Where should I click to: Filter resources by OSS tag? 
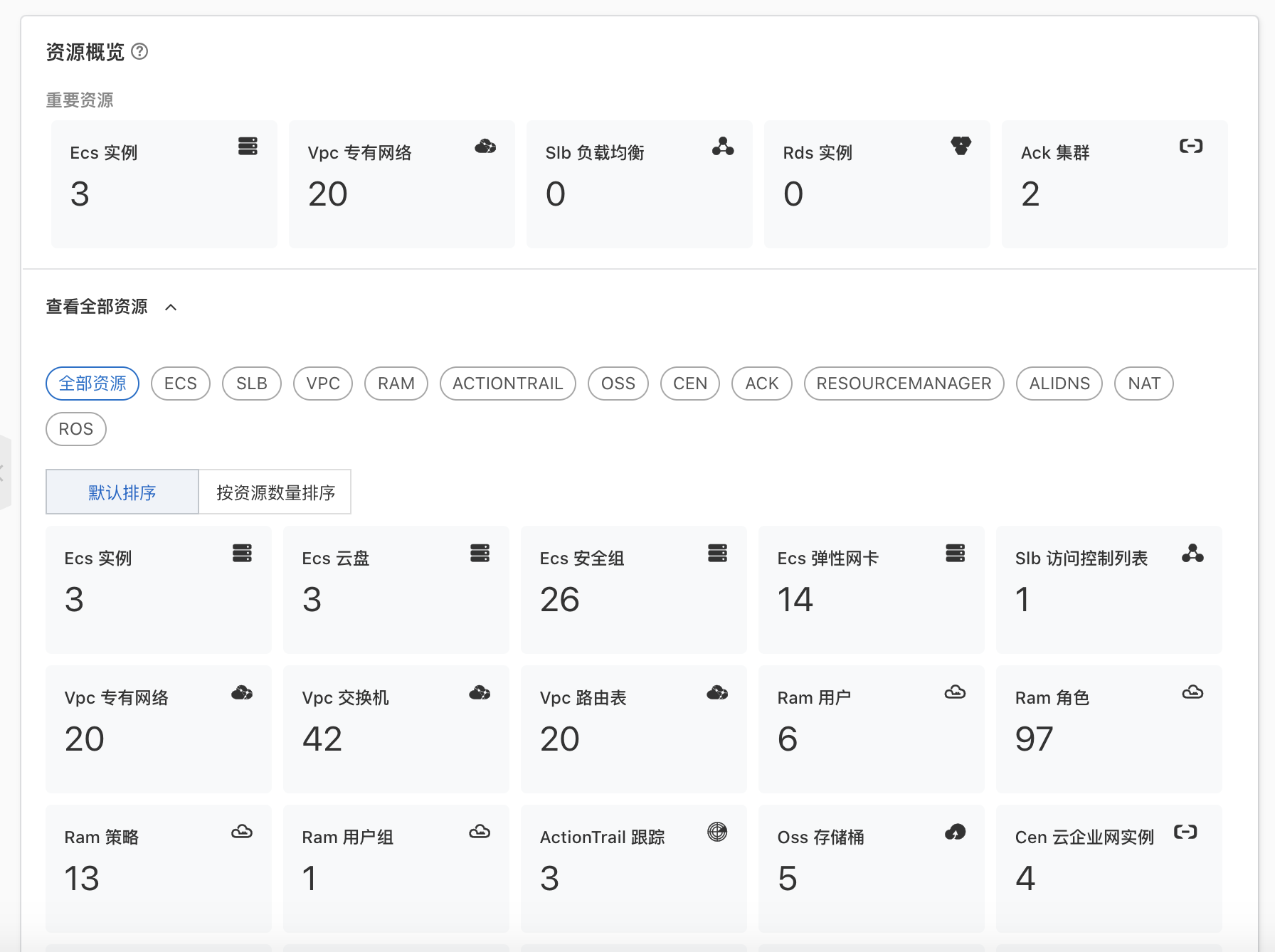[x=618, y=384]
